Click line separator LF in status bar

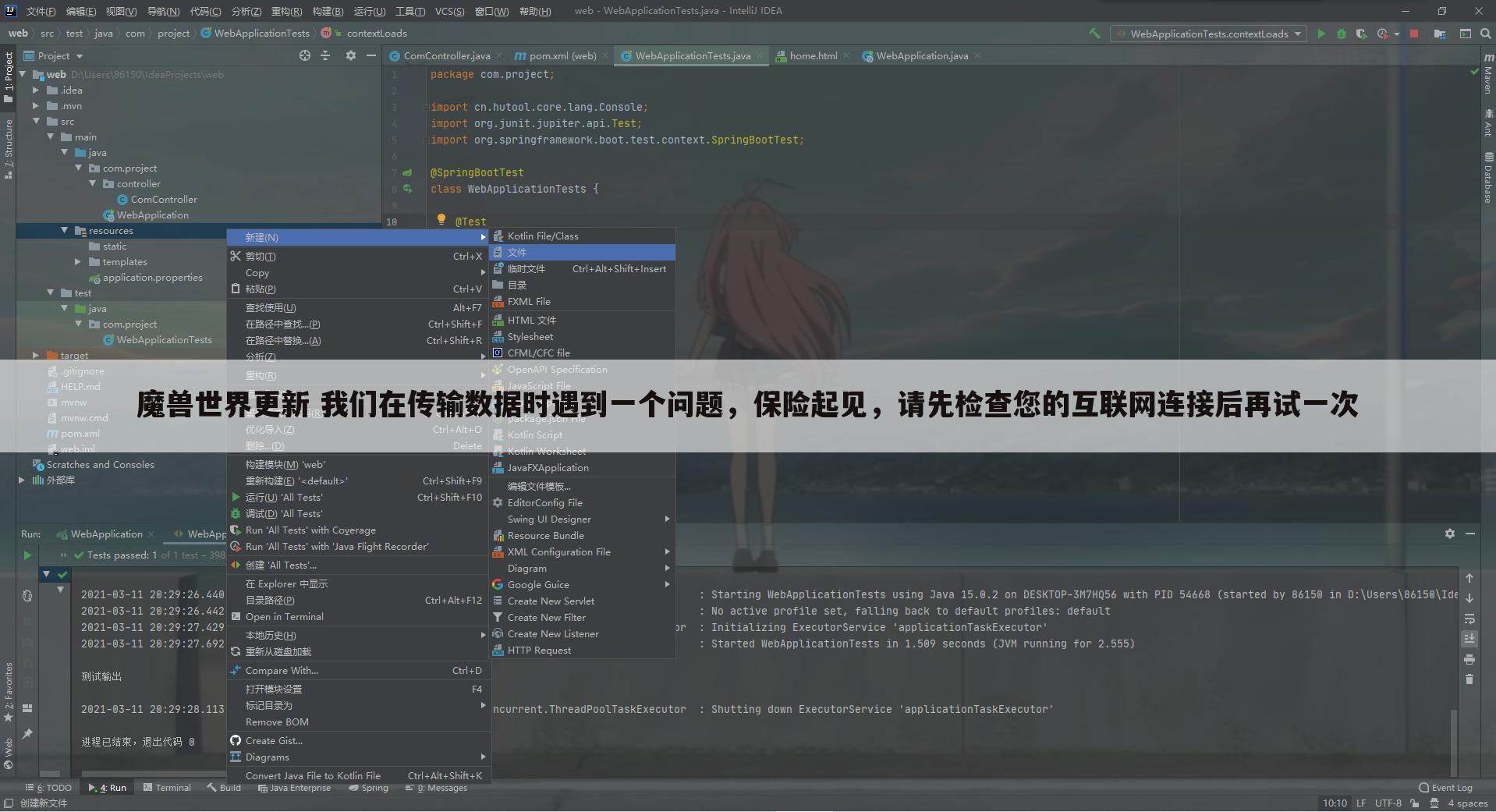[1361, 803]
